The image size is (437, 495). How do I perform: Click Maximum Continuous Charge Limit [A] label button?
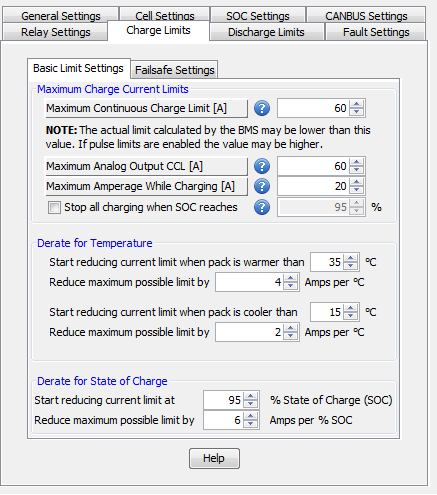click(146, 108)
